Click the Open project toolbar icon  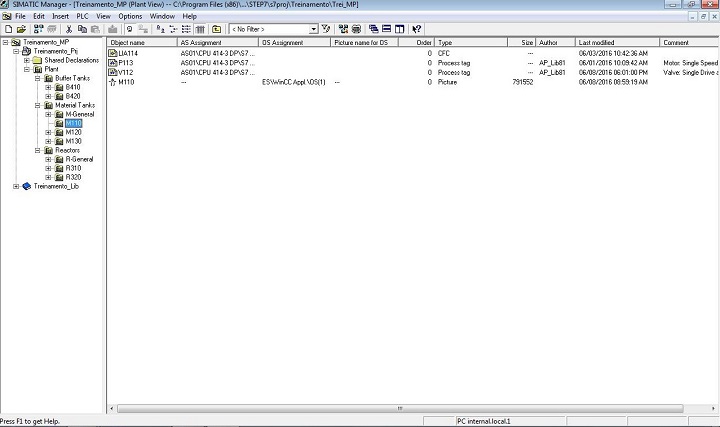[21, 29]
